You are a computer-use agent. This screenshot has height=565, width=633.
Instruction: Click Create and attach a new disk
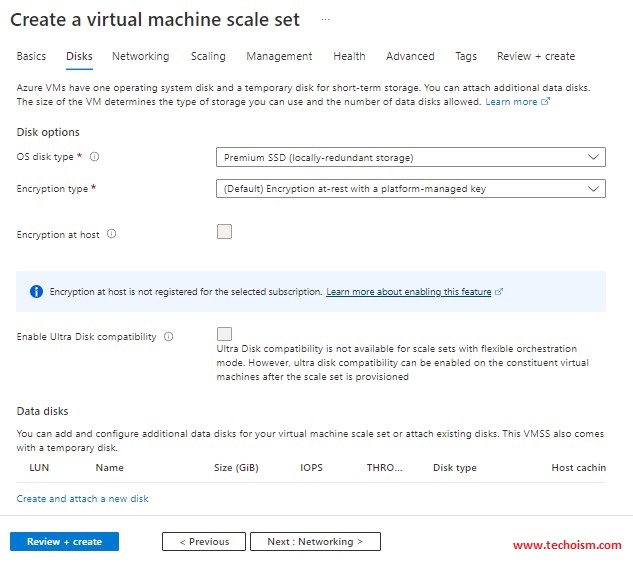point(82,498)
